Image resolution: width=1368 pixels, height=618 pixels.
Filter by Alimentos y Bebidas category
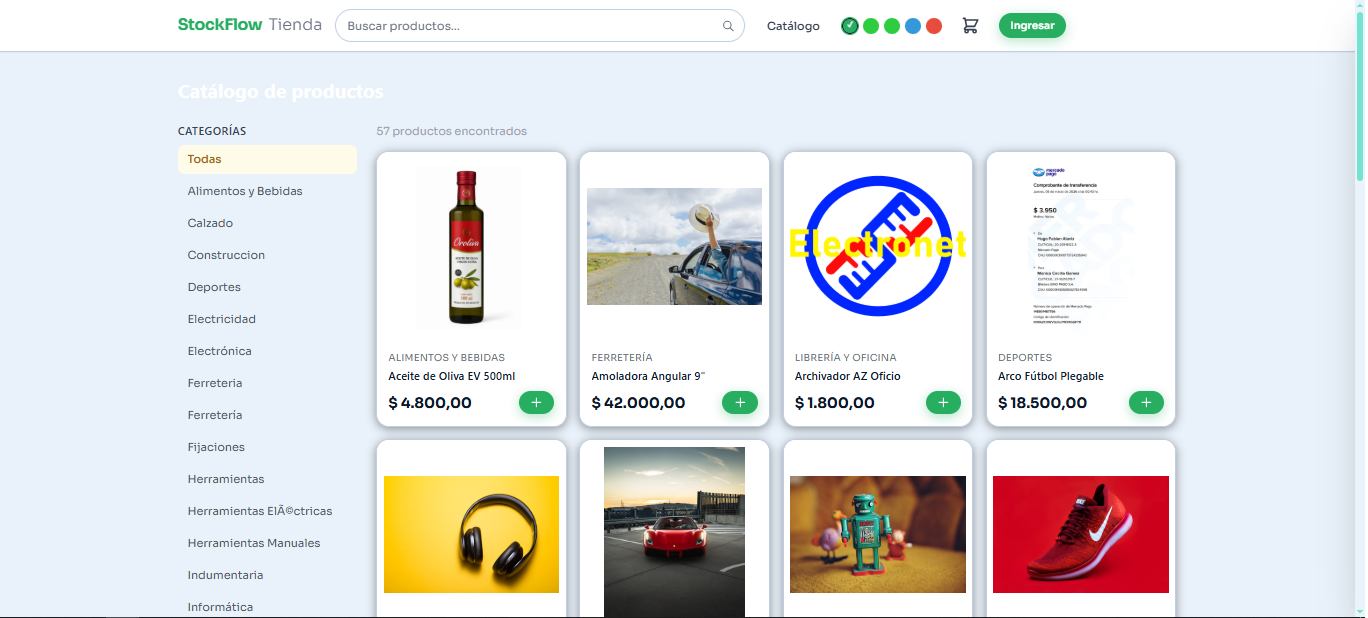(245, 191)
